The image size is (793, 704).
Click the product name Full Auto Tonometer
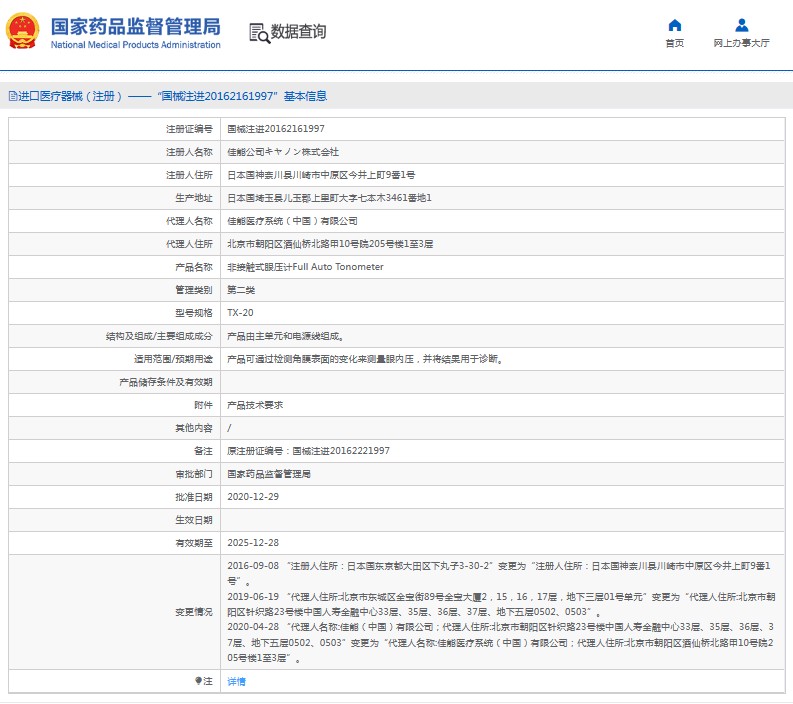coord(338,267)
